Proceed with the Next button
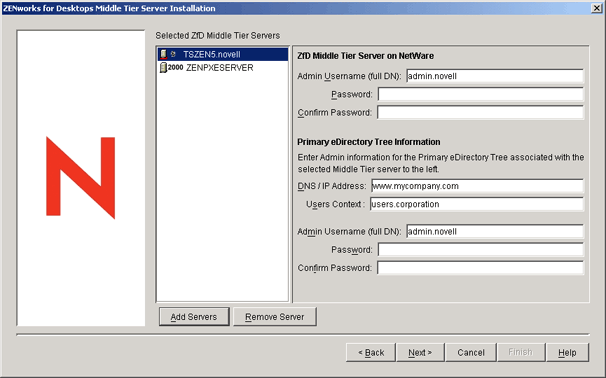 [420, 352]
